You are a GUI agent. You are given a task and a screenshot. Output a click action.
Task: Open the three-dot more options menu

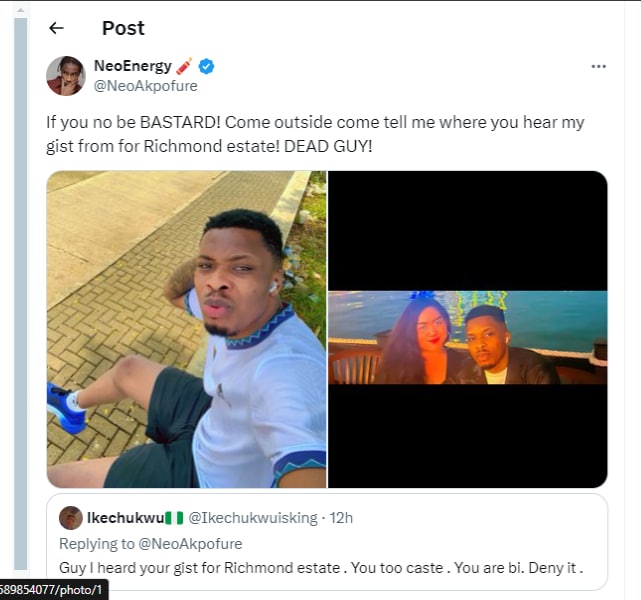coord(598,66)
